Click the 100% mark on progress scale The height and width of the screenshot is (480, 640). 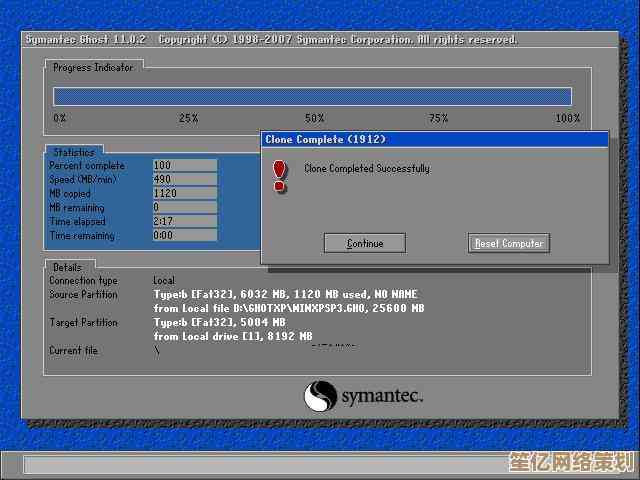(567, 118)
